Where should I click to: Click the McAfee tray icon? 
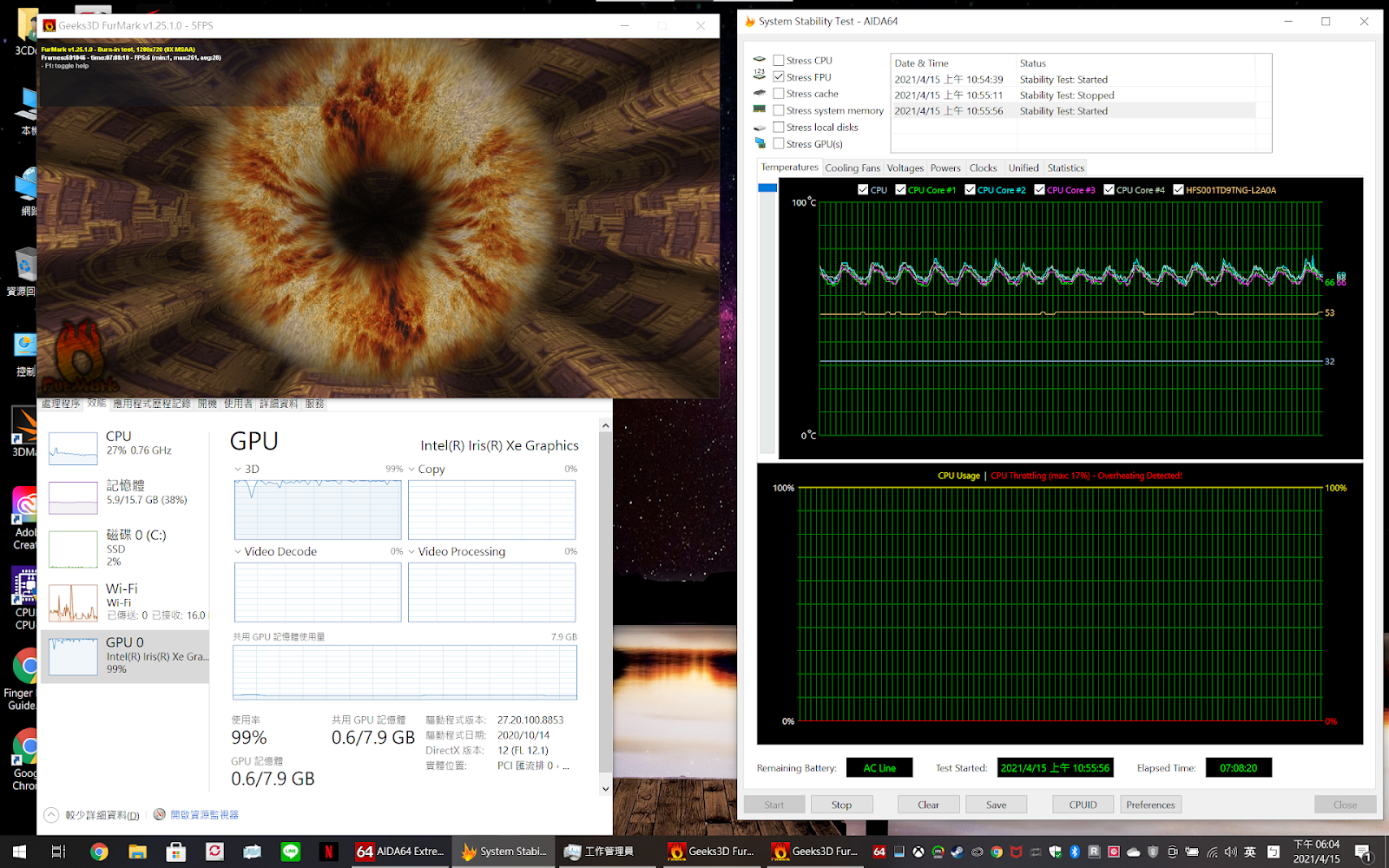(1016, 852)
